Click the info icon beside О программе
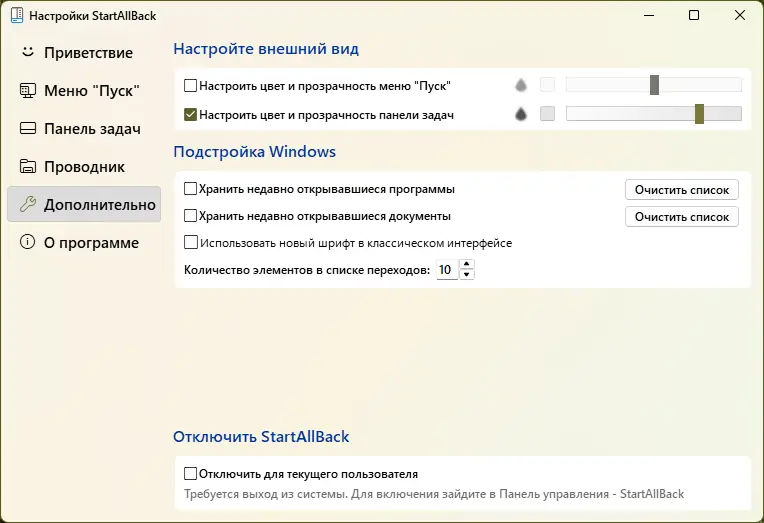 tap(27, 243)
